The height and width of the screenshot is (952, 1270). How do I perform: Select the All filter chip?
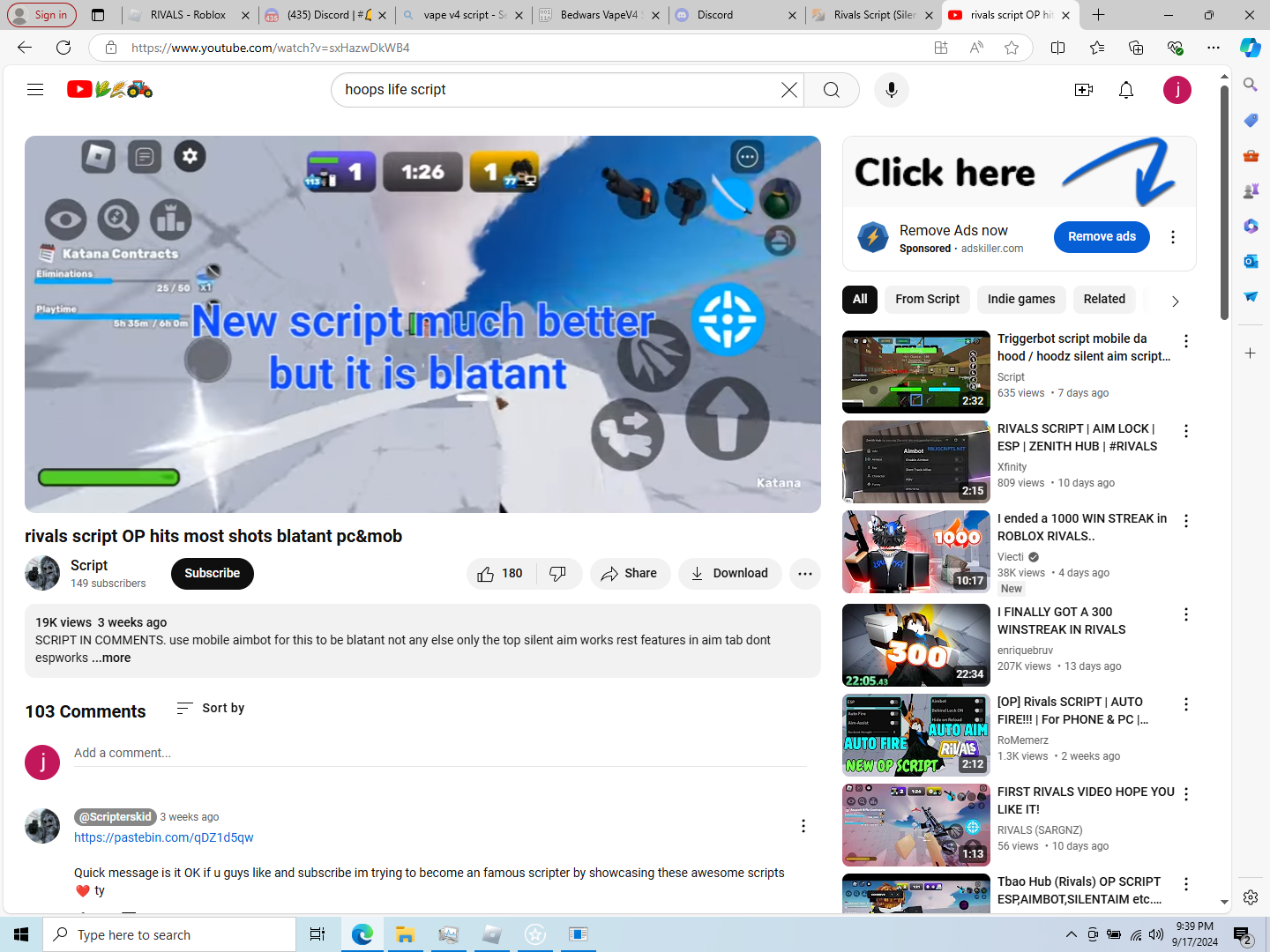point(860,300)
